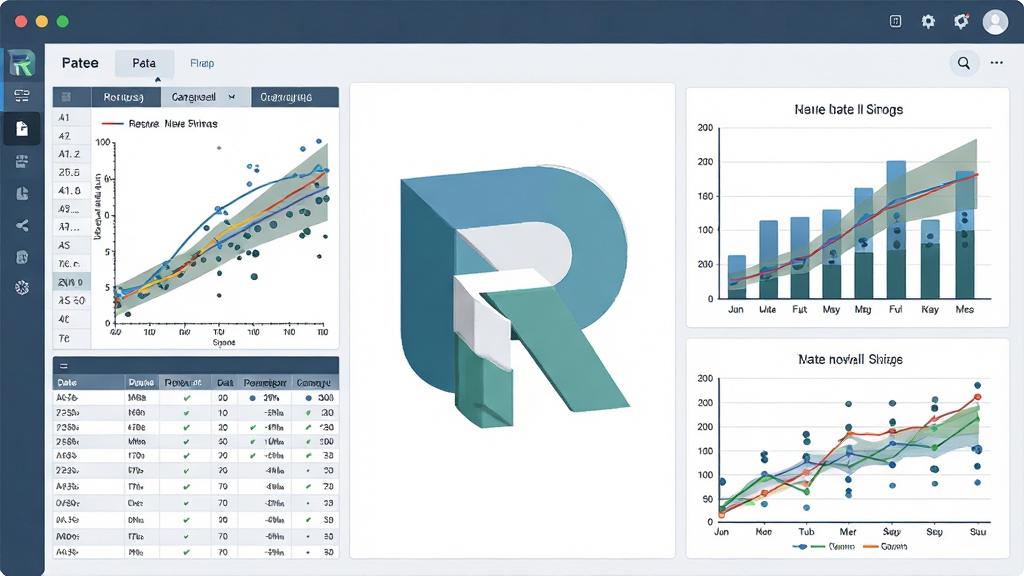Click the grid icon left of the Rotiusg tab
Screen dimensions: 1024x576
pyautogui.click(x=66, y=97)
